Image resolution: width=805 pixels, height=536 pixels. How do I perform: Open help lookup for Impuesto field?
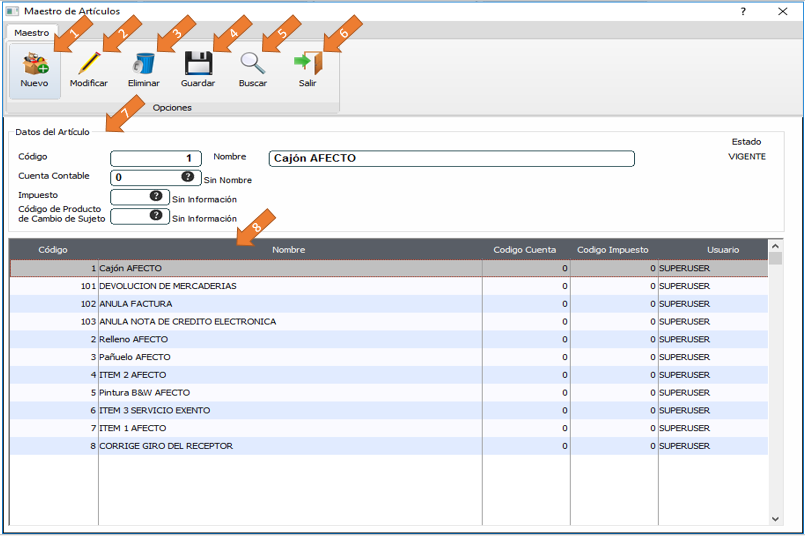click(156, 196)
